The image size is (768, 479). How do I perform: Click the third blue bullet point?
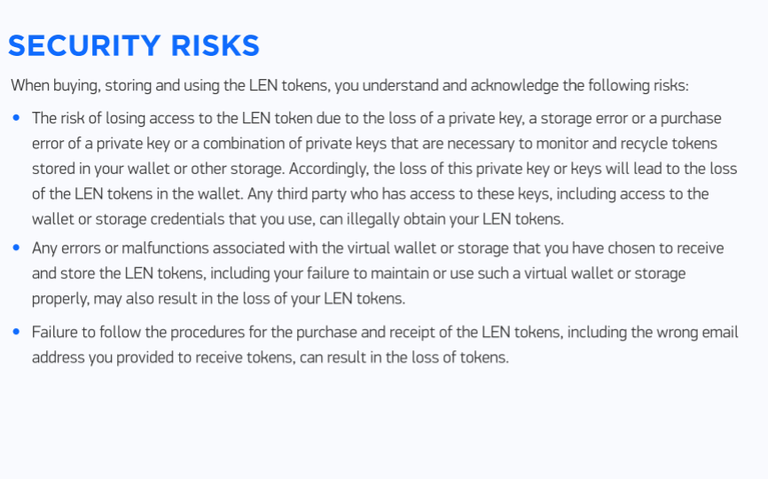tap(16, 332)
